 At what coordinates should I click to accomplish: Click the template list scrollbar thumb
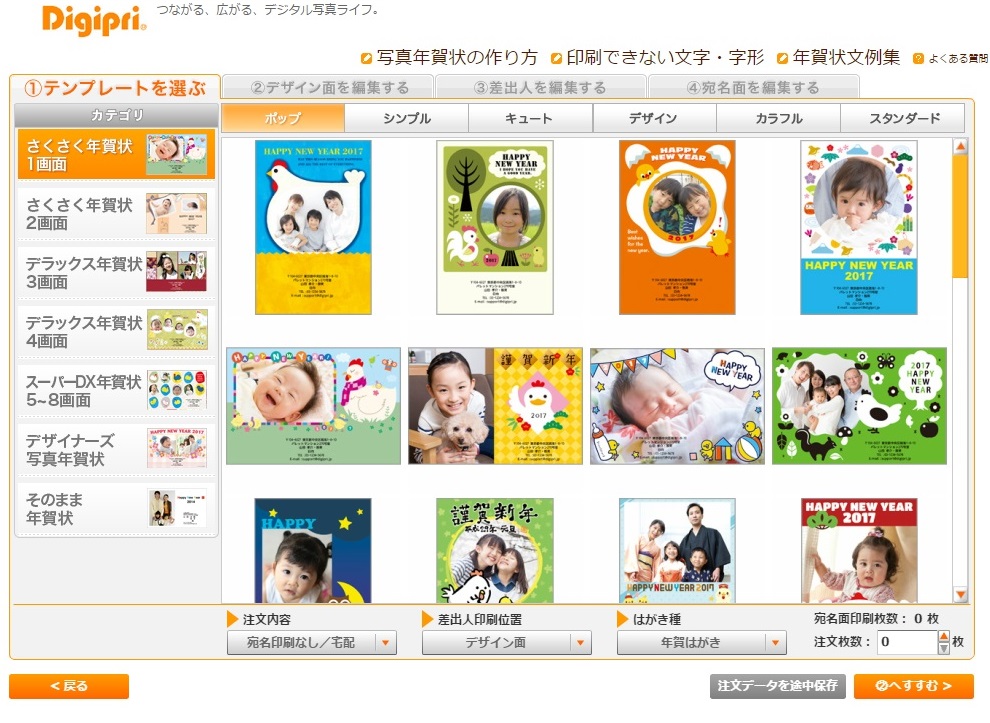coord(960,216)
